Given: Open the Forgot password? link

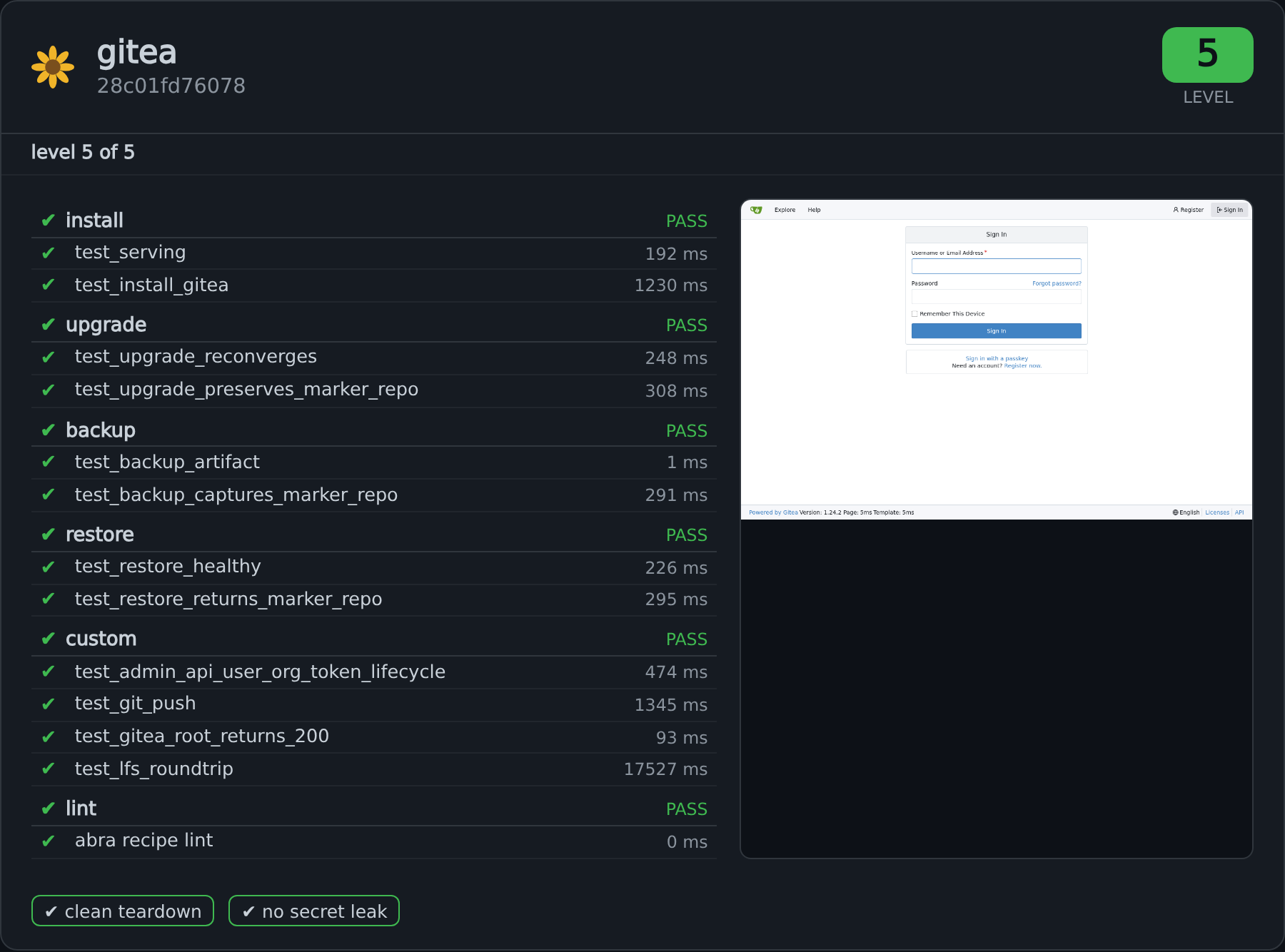Looking at the screenshot, I should click(x=1057, y=283).
